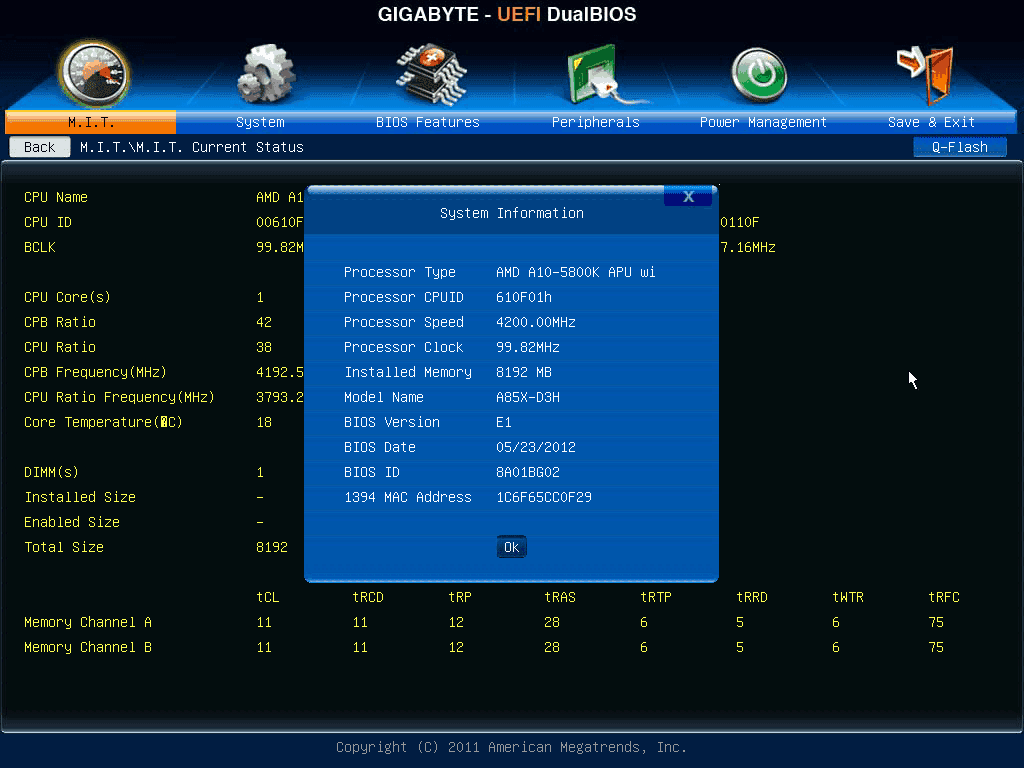The image size is (1024, 768).
Task: Click the Memory Channel A row label
Action: (x=88, y=622)
